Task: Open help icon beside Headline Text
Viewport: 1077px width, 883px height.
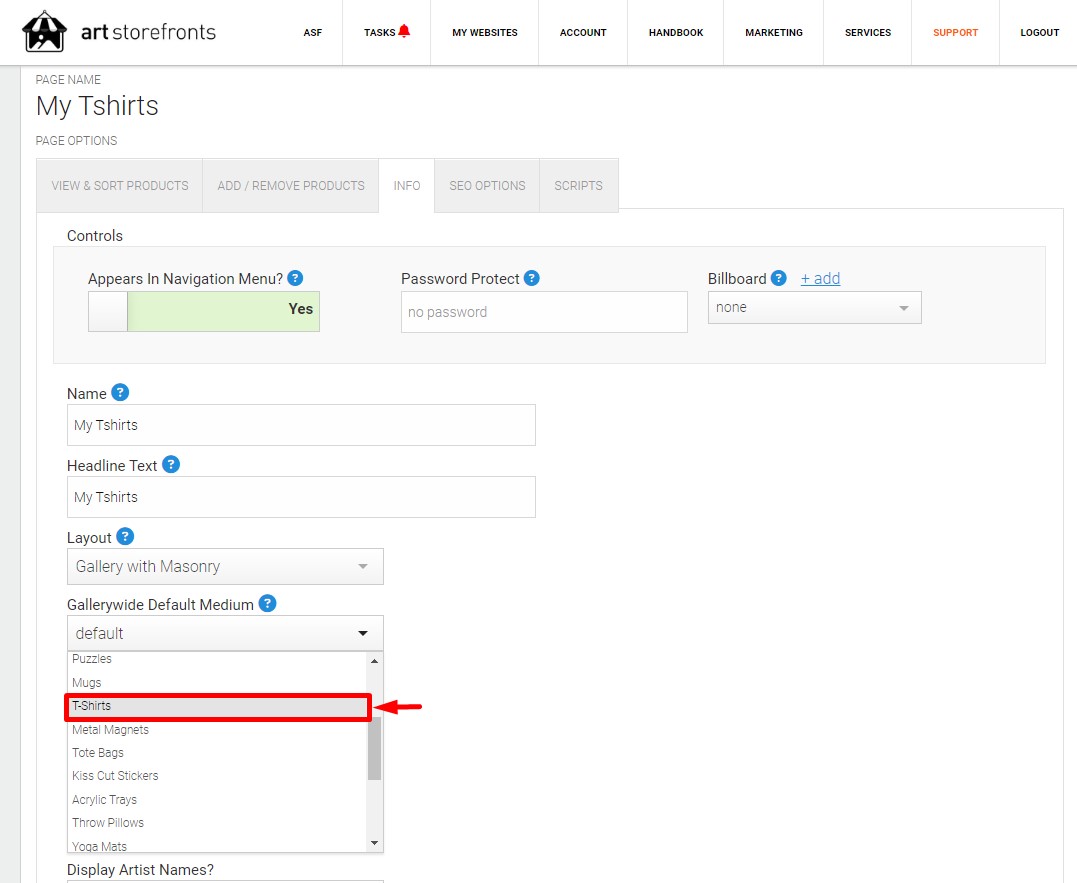Action: (171, 464)
